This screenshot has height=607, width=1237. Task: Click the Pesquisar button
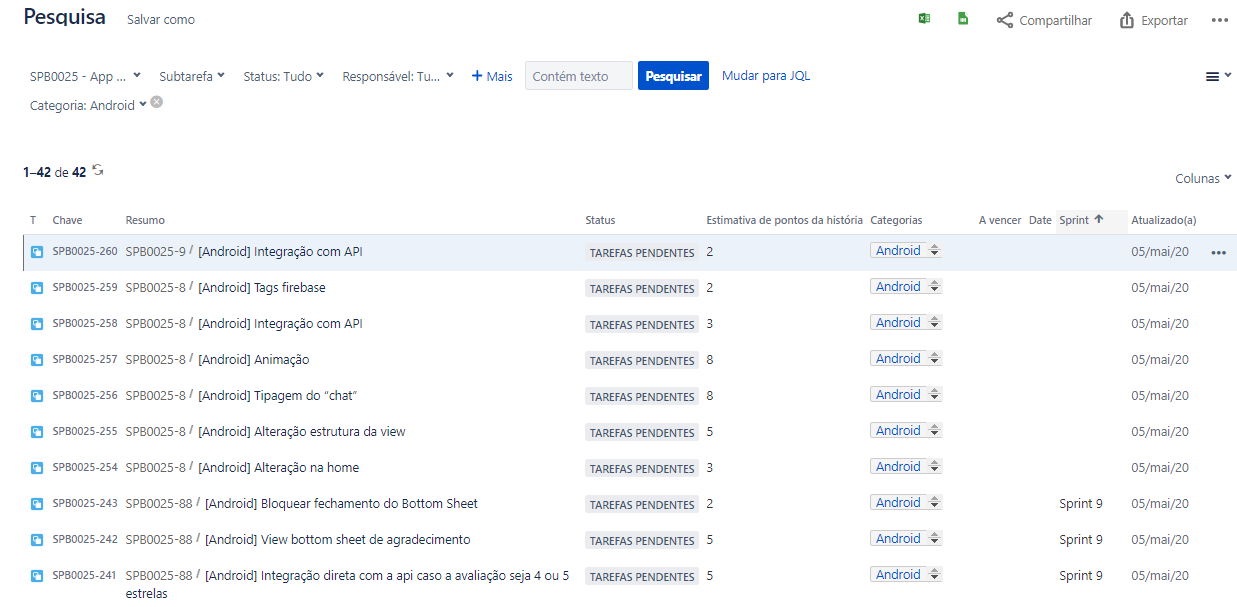click(x=673, y=76)
